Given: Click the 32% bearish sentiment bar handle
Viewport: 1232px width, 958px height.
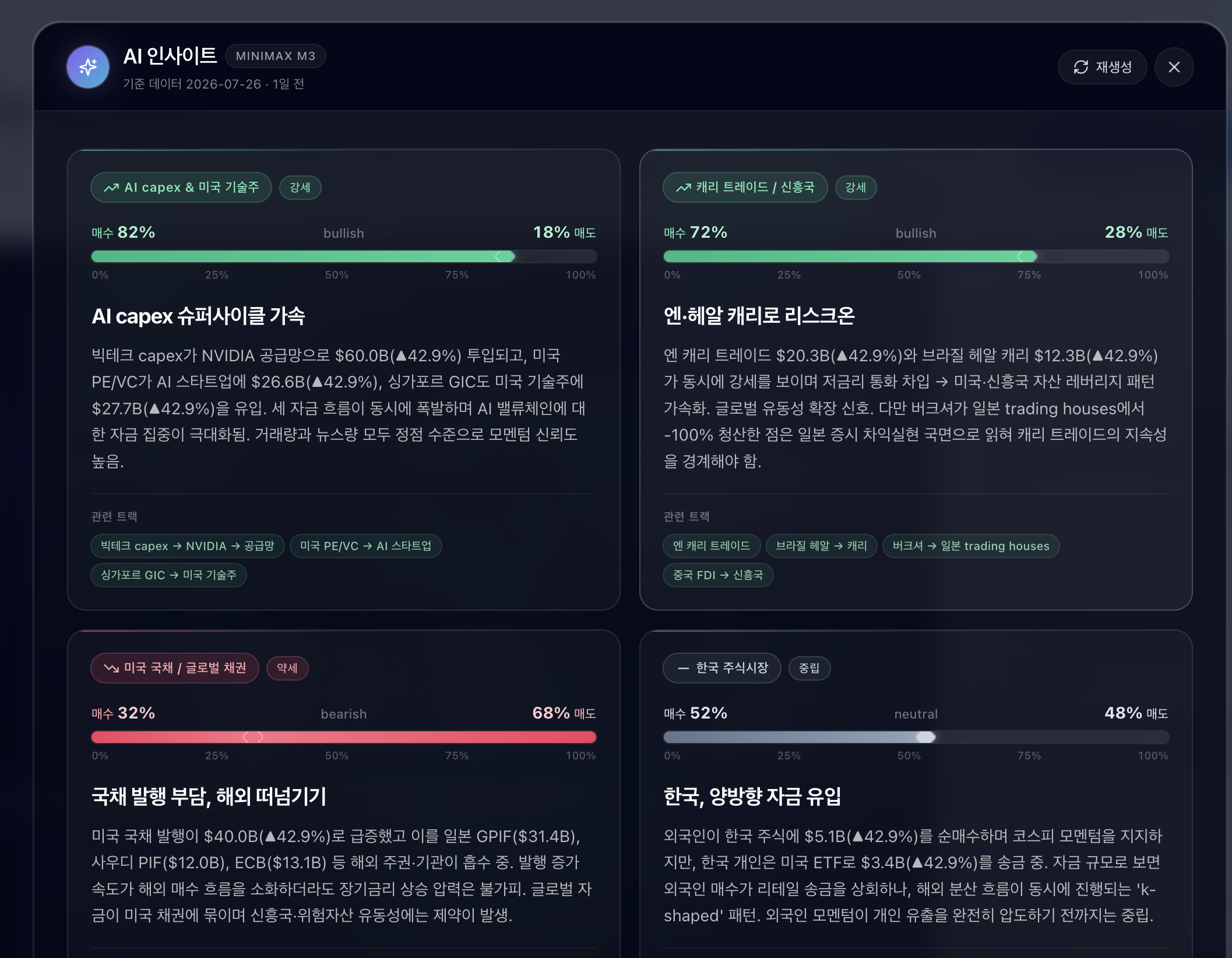Looking at the screenshot, I should pos(253,737).
